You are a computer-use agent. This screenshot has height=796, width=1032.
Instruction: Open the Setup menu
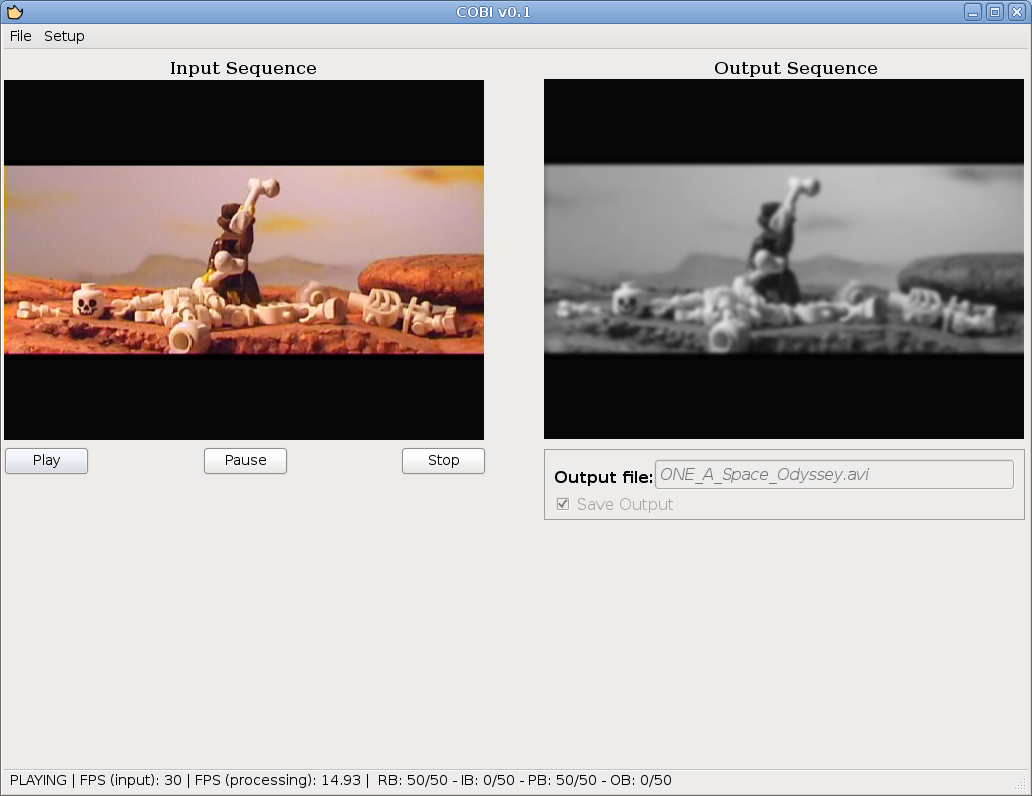click(64, 36)
